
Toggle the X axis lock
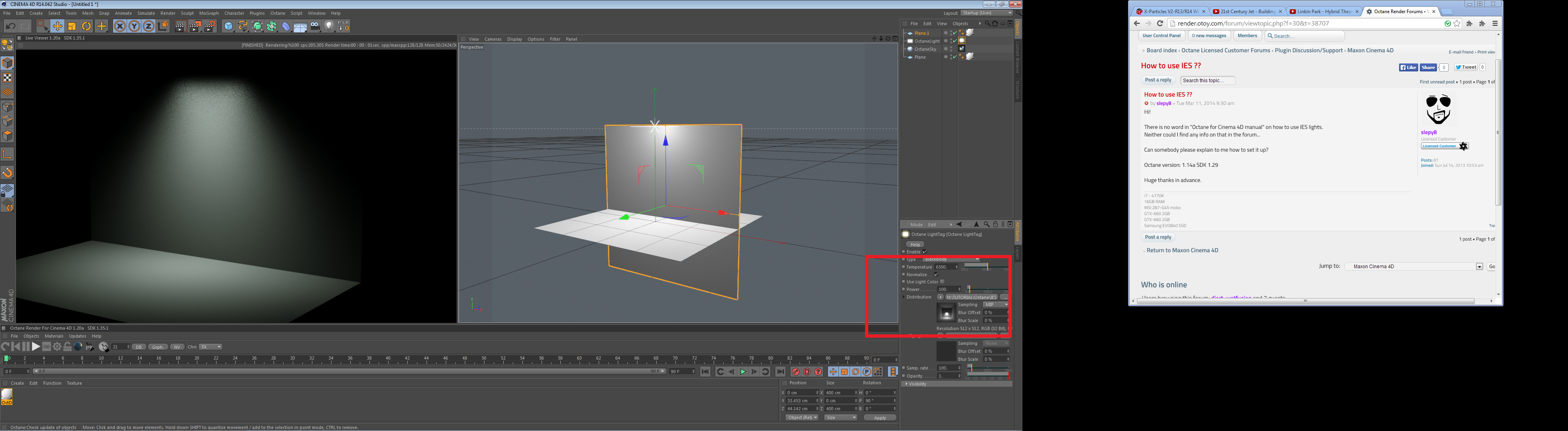point(120,26)
